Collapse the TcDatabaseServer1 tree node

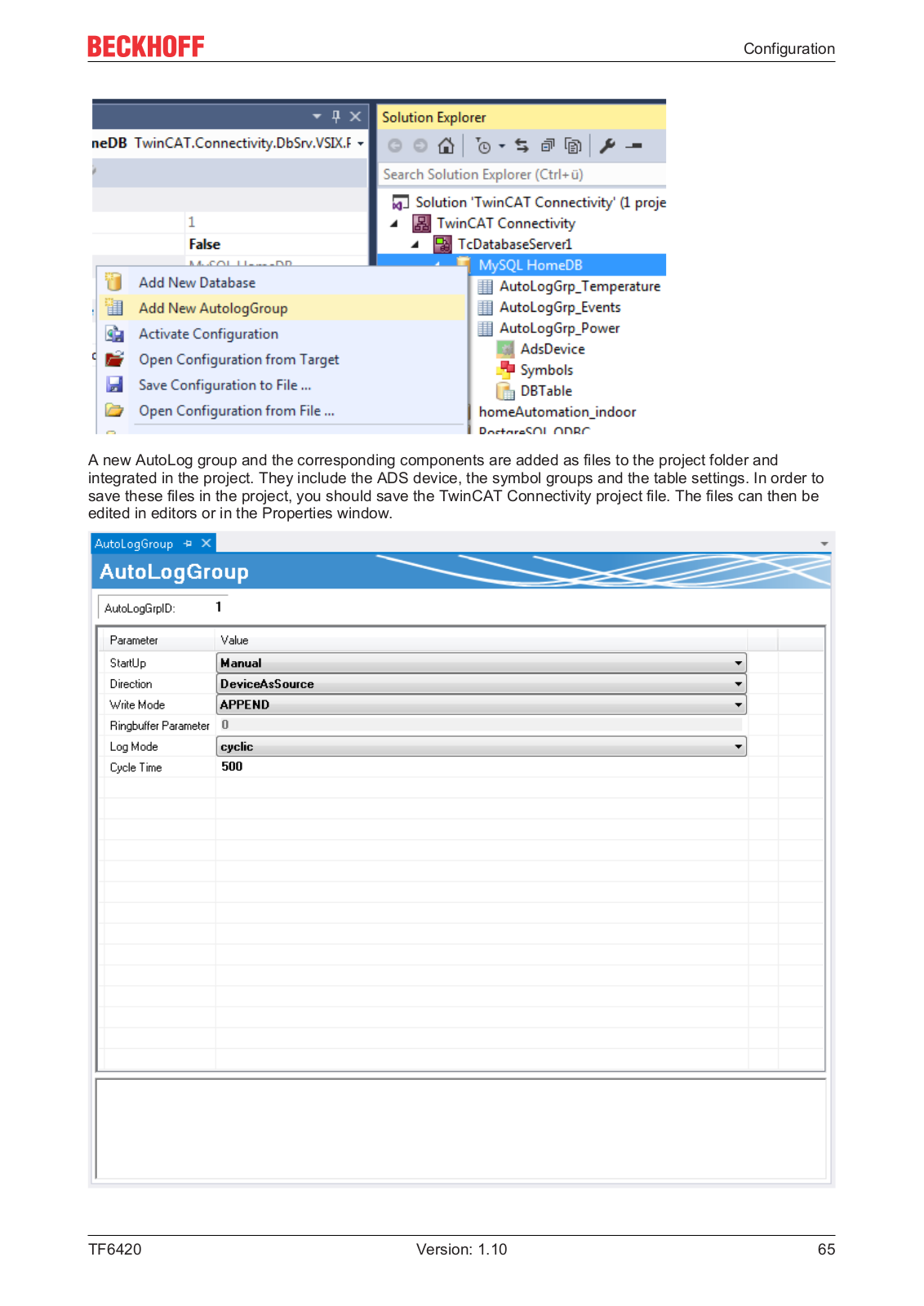(415, 244)
